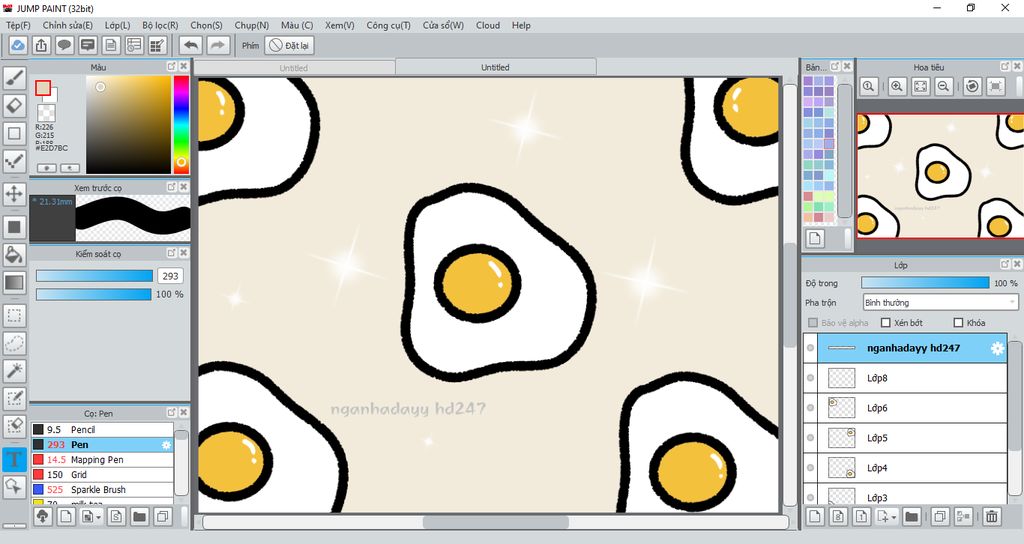Enable the Khóa checkbox

point(959,323)
